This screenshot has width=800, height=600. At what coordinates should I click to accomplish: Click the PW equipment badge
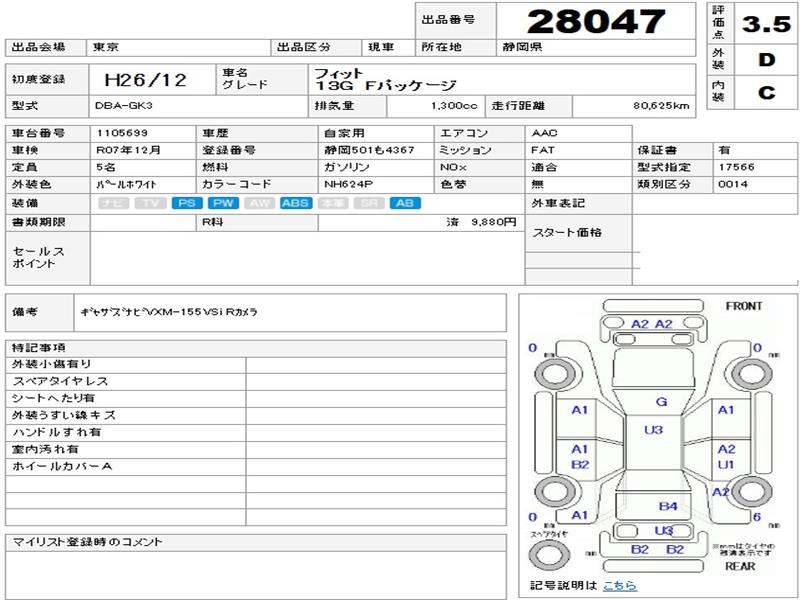pyautogui.click(x=222, y=203)
